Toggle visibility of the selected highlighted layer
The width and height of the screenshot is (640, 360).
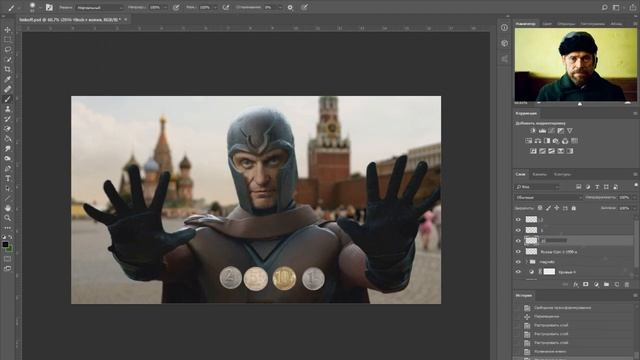click(518, 241)
